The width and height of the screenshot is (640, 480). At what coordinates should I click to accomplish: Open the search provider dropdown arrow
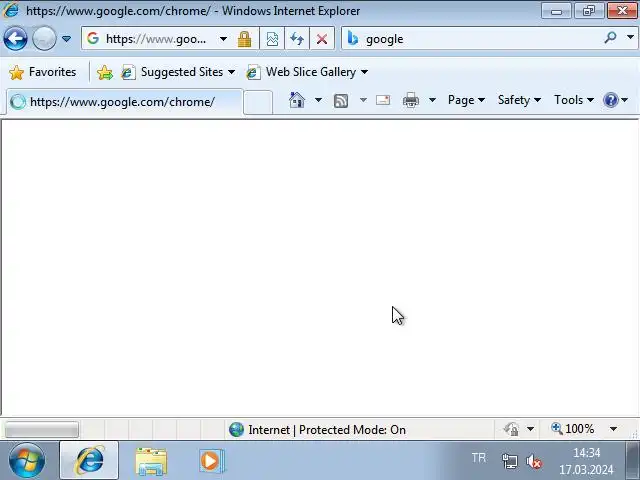tap(630, 38)
